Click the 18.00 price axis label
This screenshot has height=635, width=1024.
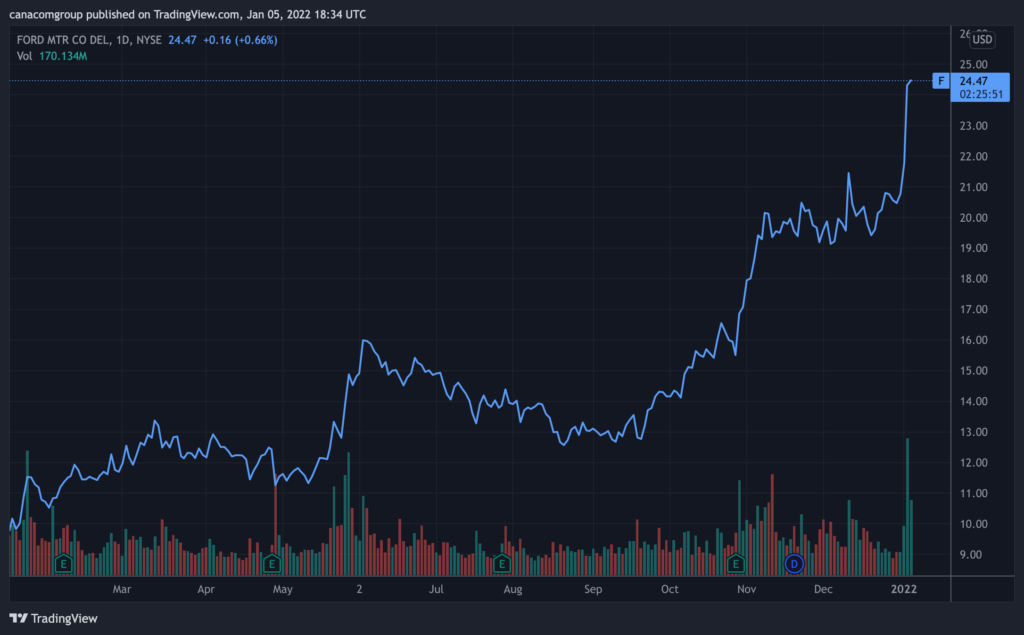click(x=974, y=279)
